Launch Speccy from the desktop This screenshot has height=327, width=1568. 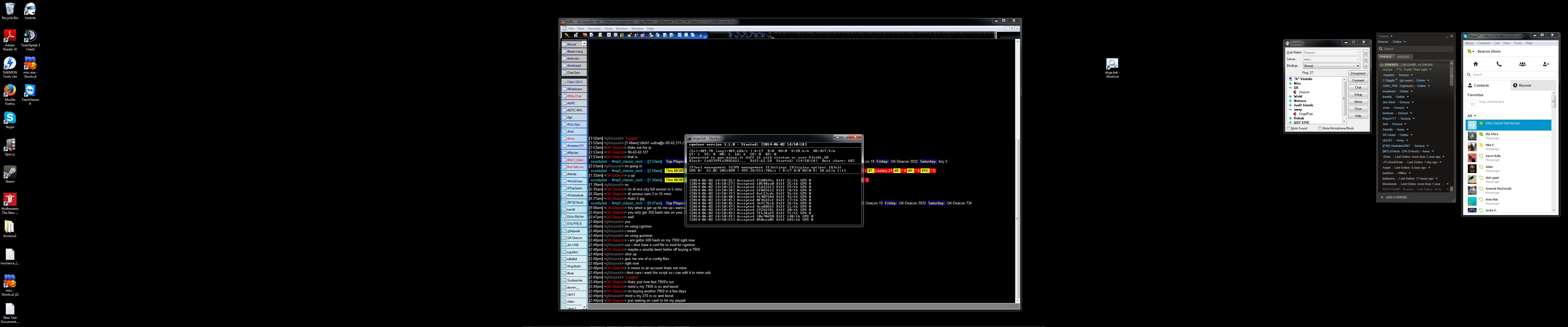pos(10,147)
